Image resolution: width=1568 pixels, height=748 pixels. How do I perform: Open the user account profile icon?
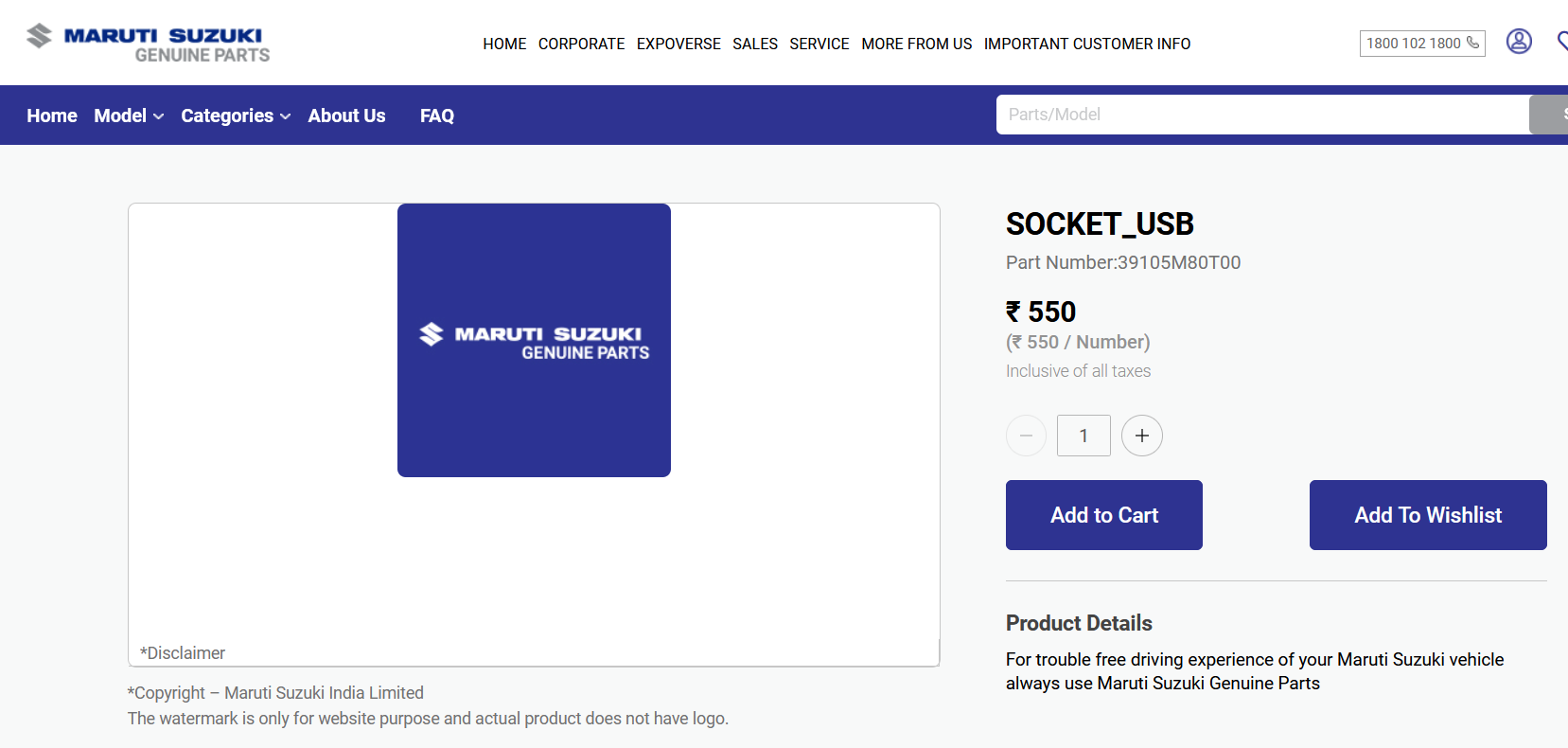pos(1519,42)
